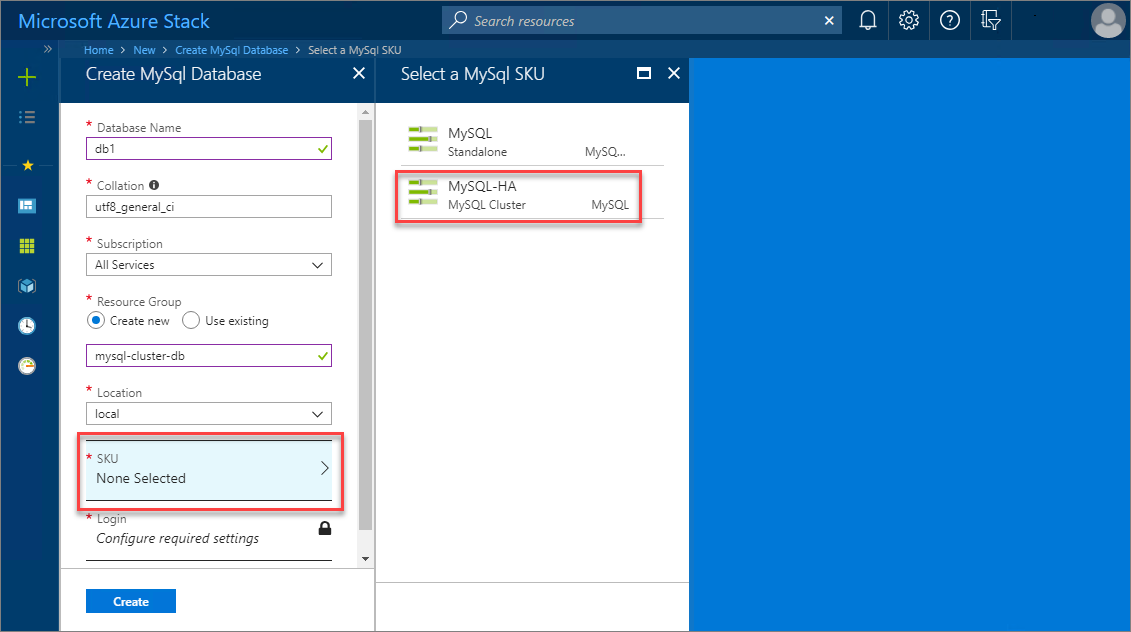Open the Dashboard from the sidebar
This screenshot has width=1131, height=632.
[27, 206]
